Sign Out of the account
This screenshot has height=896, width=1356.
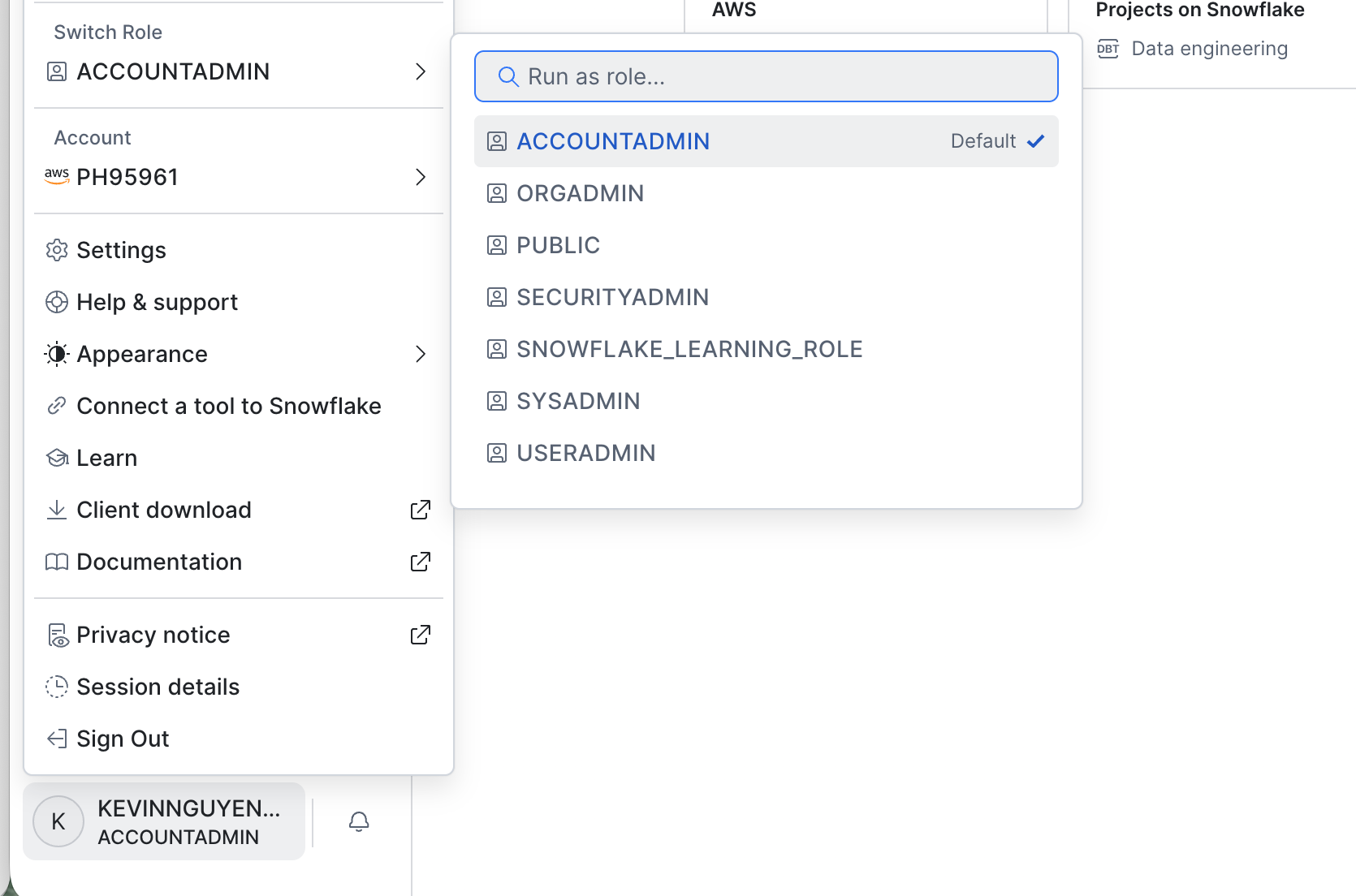tap(239, 739)
